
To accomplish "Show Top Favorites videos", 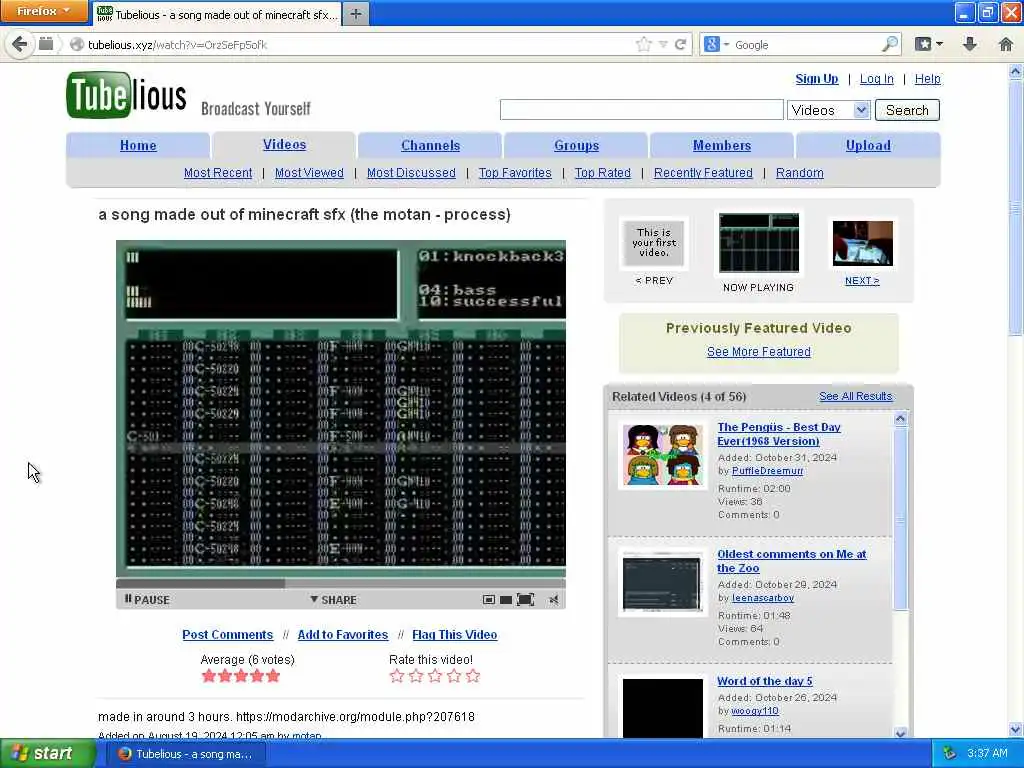I will 515,172.
